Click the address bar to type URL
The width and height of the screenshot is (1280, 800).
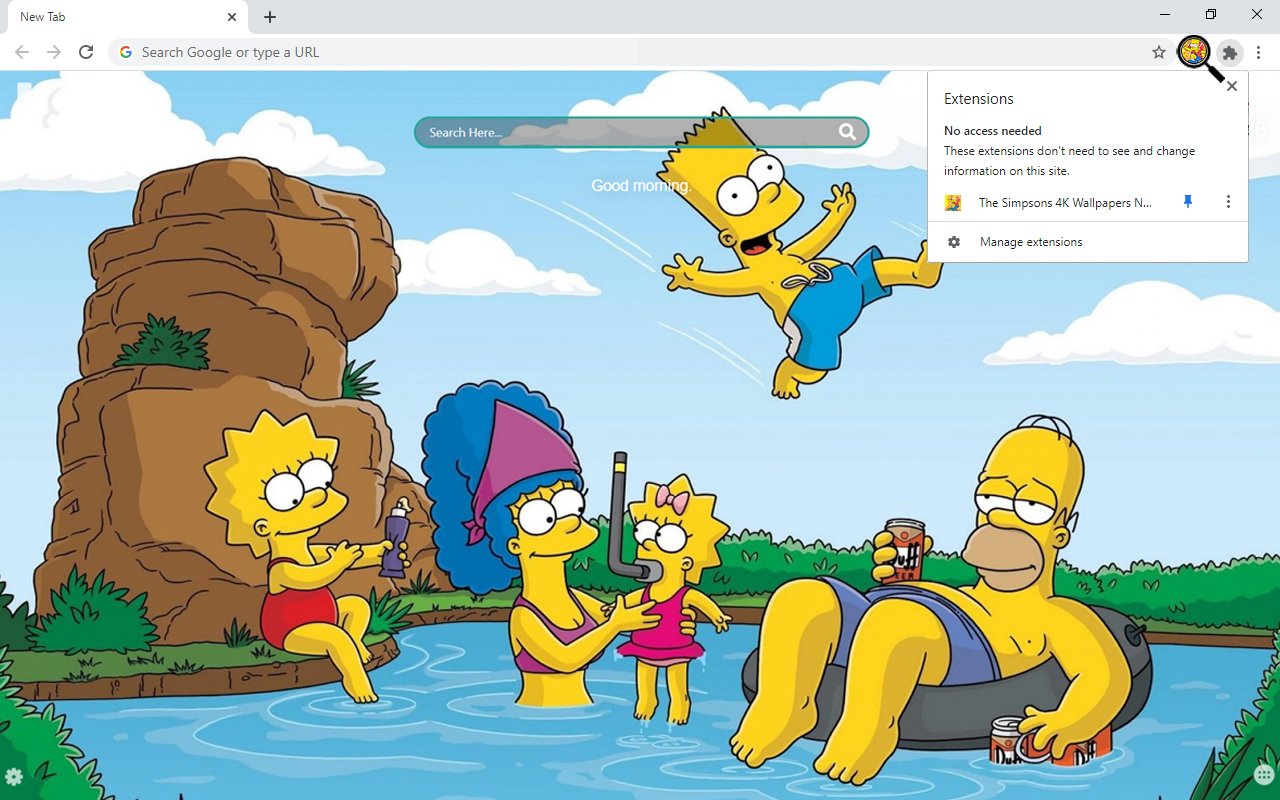(640, 52)
